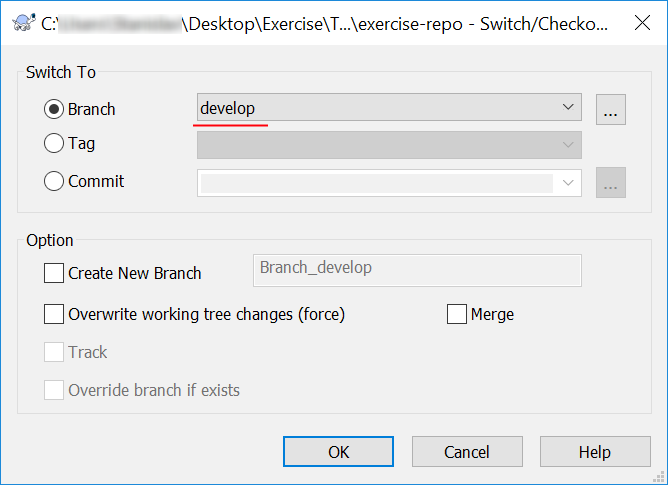Enable the Create New Branch checkbox
Viewport: 668px width, 485px height.
(x=54, y=273)
